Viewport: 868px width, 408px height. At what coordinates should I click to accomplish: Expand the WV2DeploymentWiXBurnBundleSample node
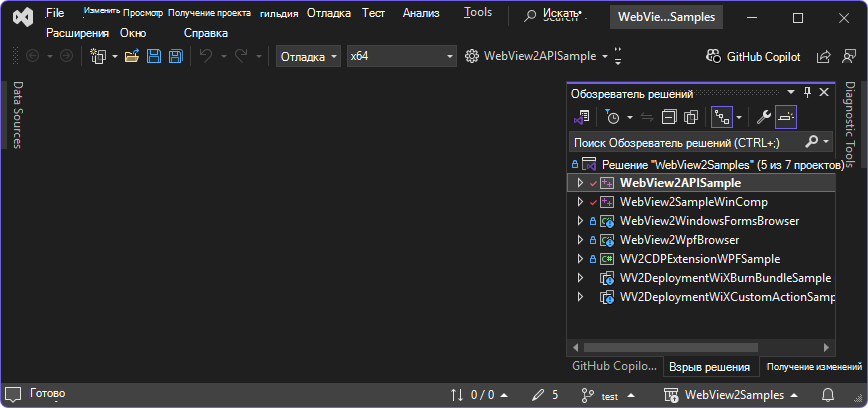580,277
